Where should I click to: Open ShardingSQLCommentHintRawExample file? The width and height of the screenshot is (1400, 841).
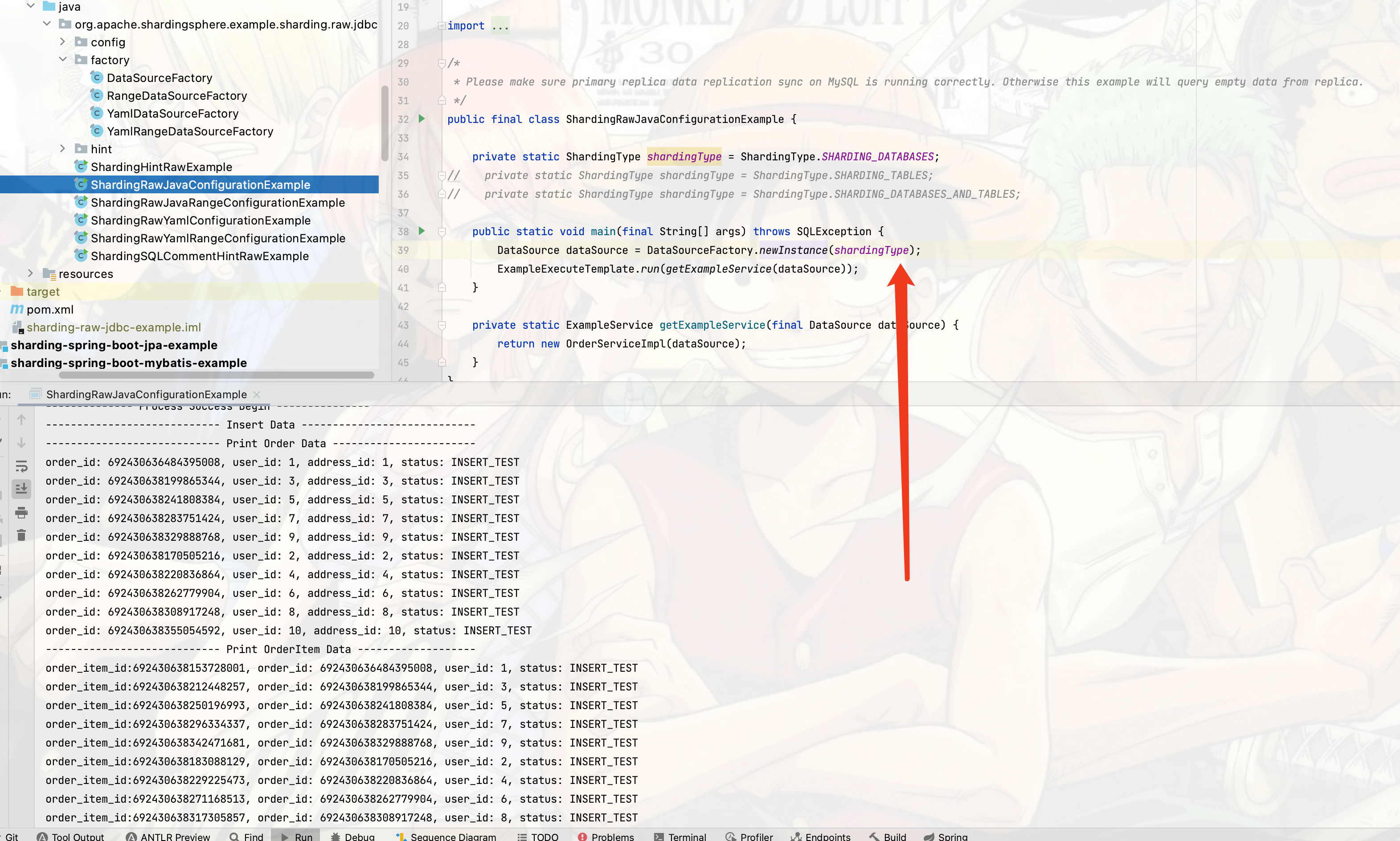200,256
